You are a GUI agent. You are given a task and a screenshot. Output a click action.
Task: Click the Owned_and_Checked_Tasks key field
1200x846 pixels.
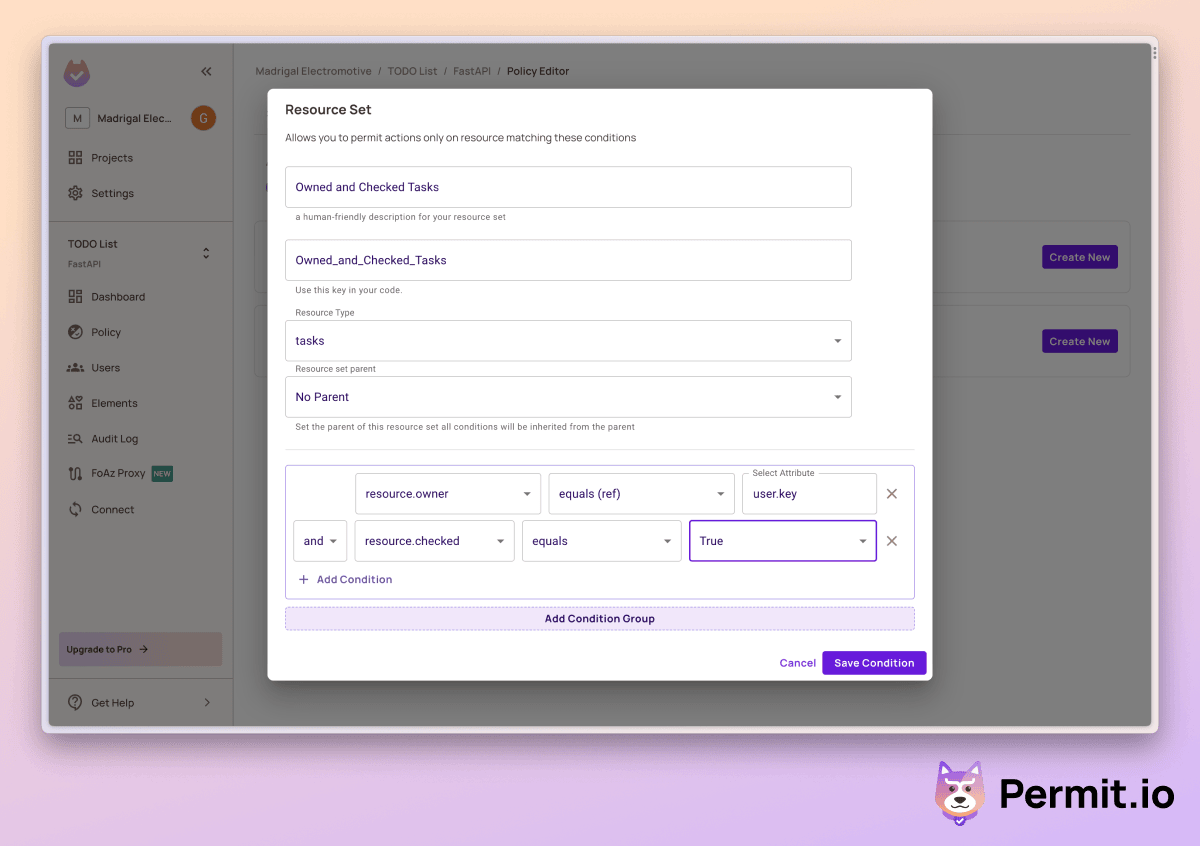[568, 260]
